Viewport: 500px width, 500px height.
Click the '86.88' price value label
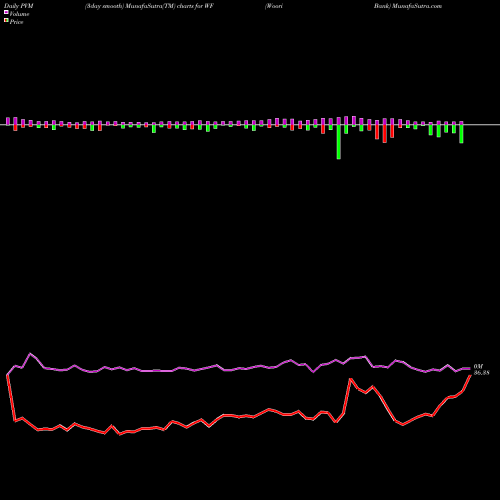[x=481, y=373]
